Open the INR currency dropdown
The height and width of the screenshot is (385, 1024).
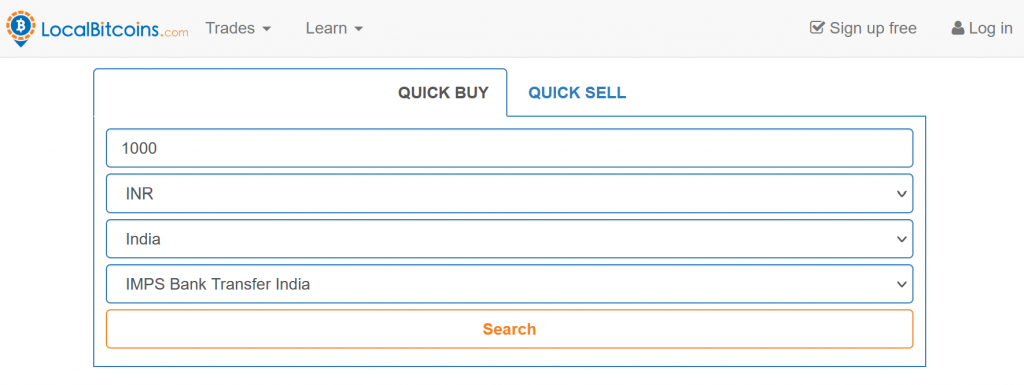(509, 194)
